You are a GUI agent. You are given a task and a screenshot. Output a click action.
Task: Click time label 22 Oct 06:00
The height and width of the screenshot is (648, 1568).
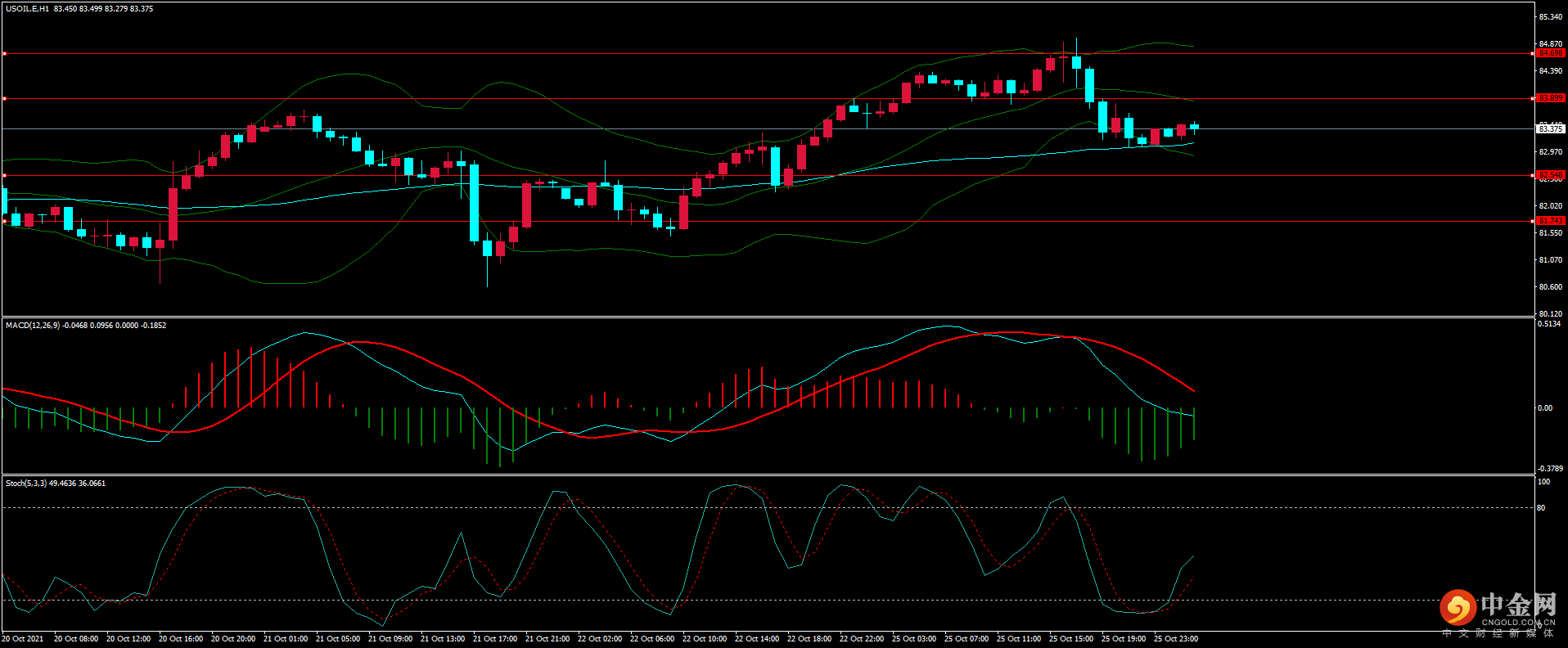(x=652, y=639)
